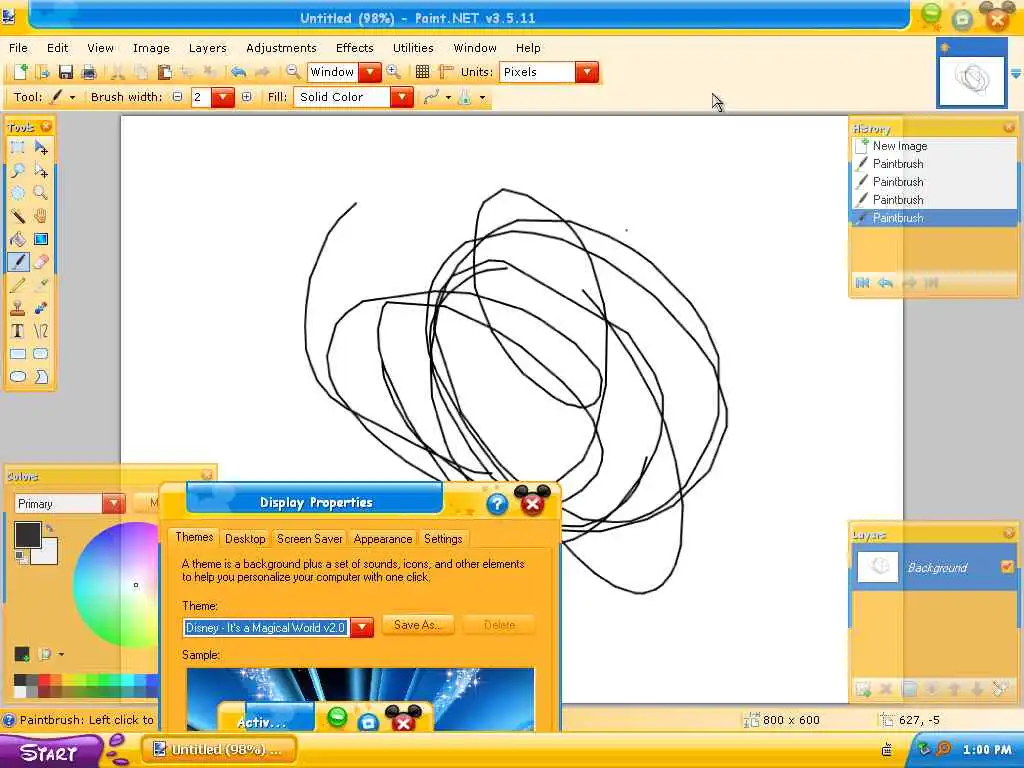Select the Rectangle shape tool

pos(18,354)
